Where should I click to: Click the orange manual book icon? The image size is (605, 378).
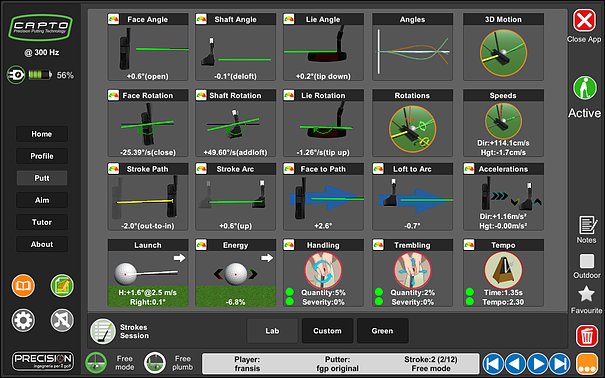click(23, 286)
